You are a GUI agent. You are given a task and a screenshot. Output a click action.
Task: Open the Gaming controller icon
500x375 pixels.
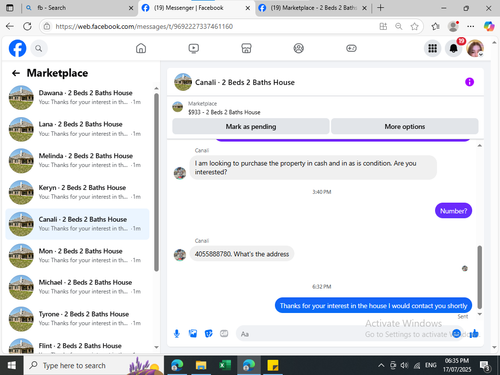351,48
